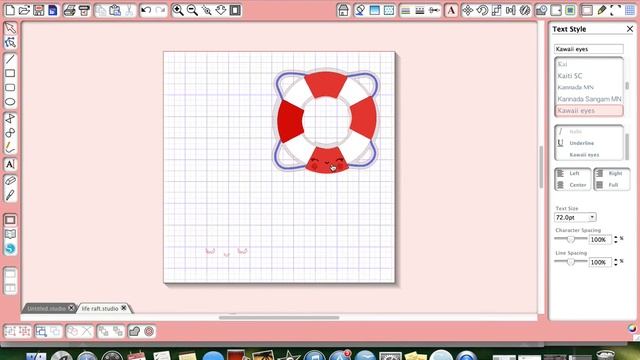The height and width of the screenshot is (360, 640).
Task: Open the Fill Pattern window
Action: point(389,10)
